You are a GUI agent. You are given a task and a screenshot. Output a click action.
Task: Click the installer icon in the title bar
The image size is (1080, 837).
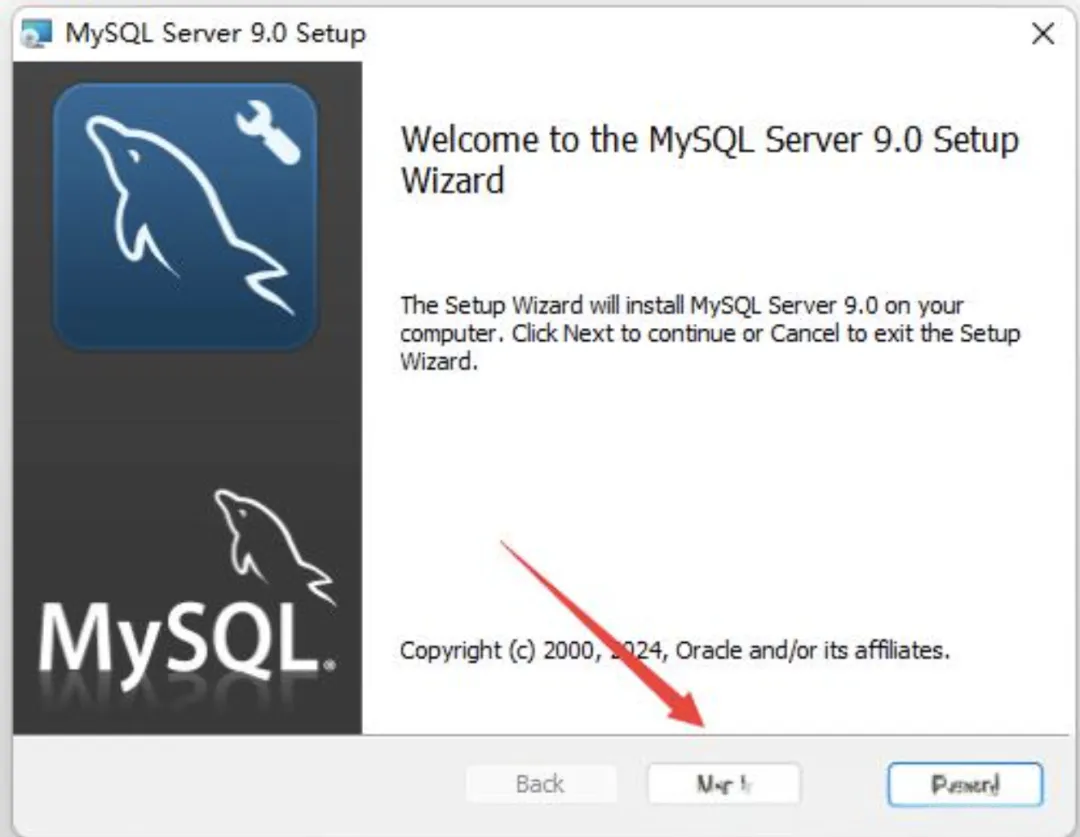[36, 33]
